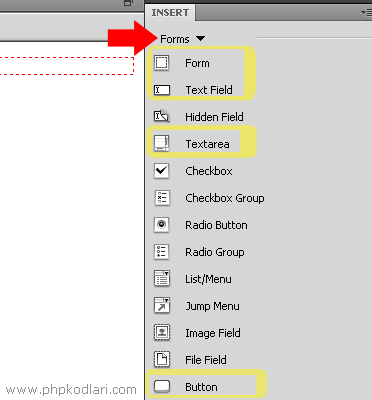Select the File Field icon

(x=162, y=360)
